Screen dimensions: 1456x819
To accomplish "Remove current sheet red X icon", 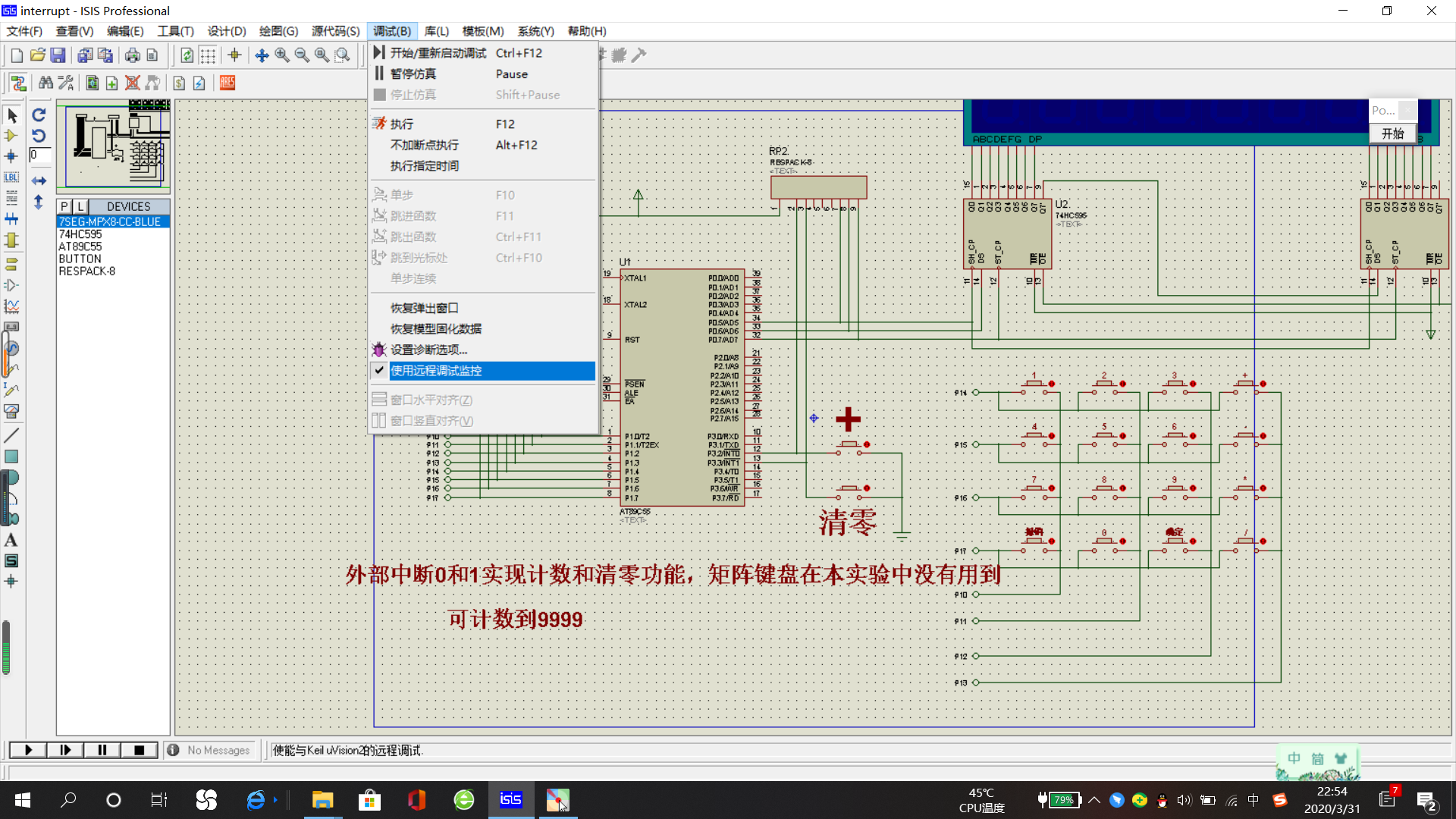I will [132, 83].
